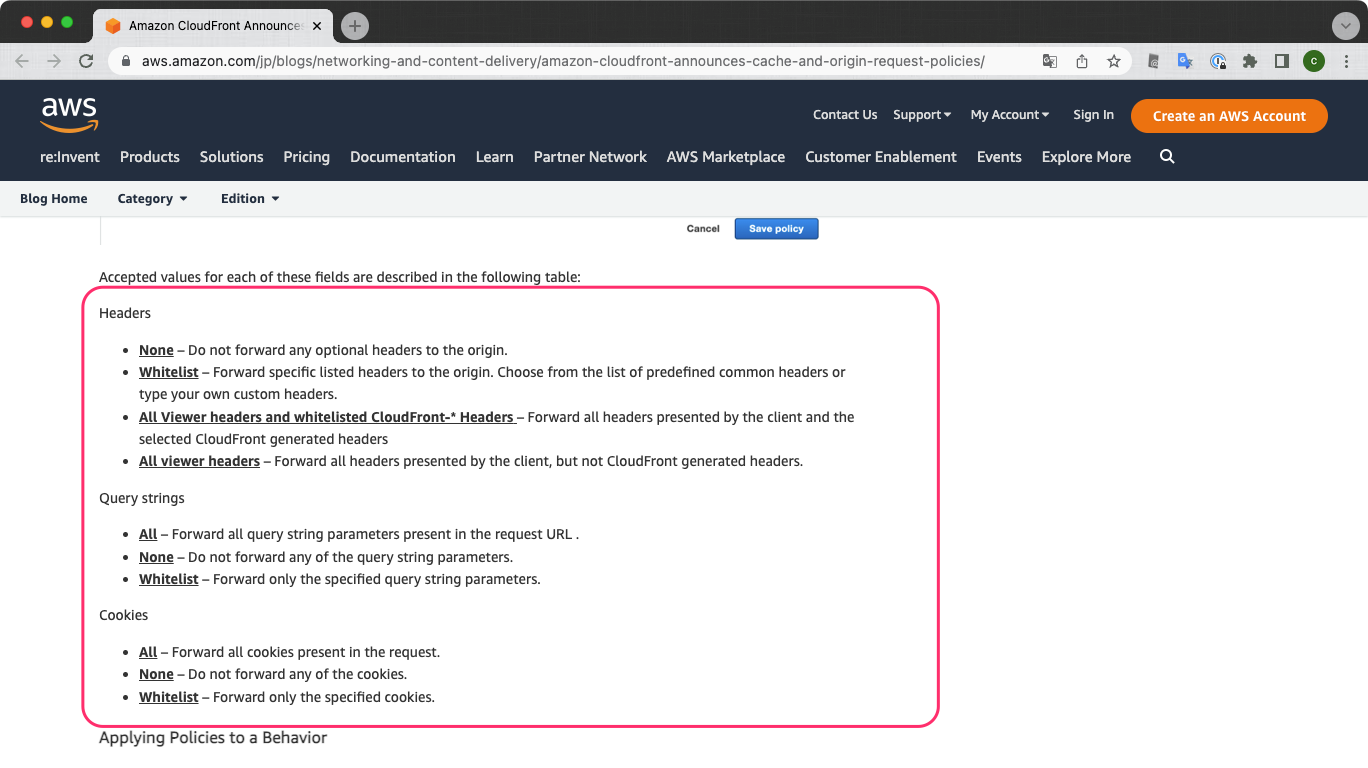1368x768 pixels.
Task: Click None under Headers
Action: [156, 350]
